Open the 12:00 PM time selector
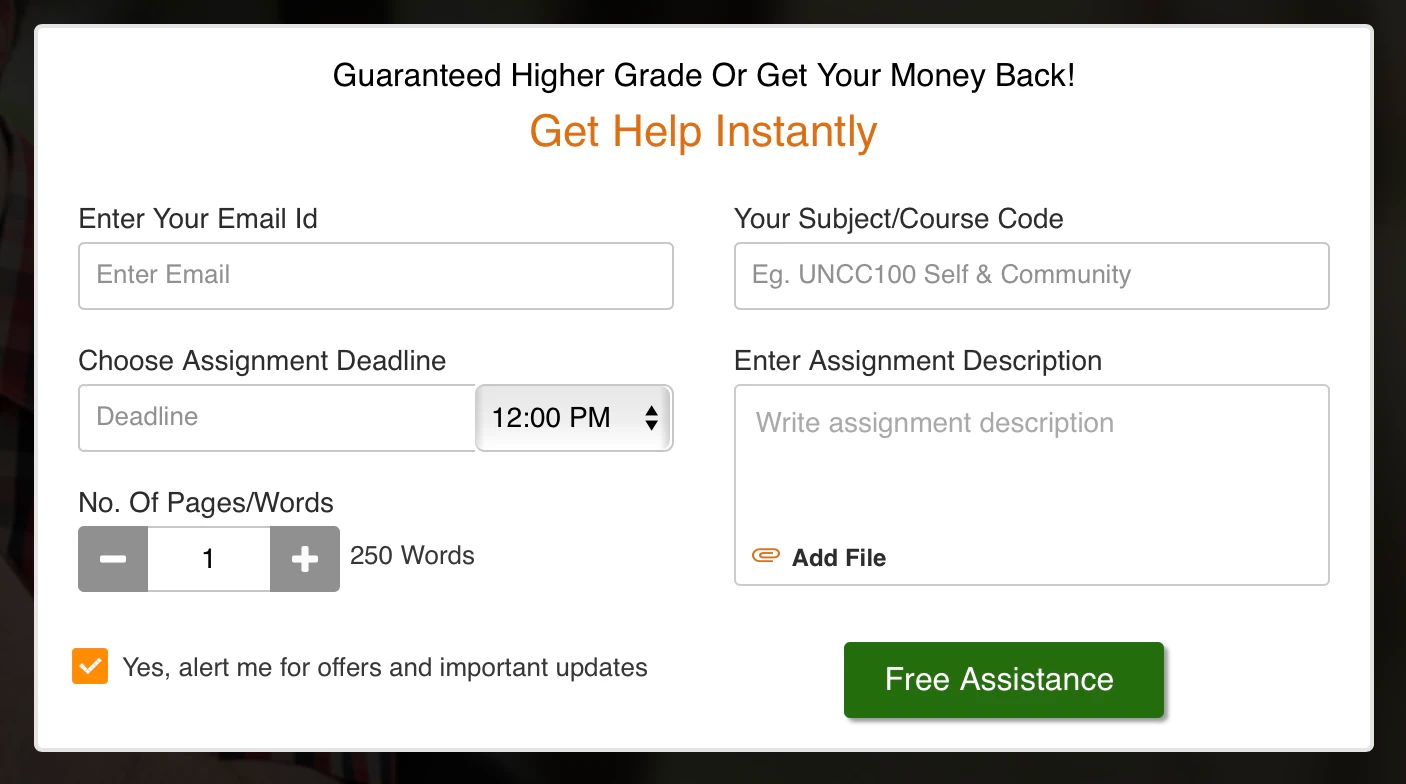1406x784 pixels. pyautogui.click(x=560, y=418)
